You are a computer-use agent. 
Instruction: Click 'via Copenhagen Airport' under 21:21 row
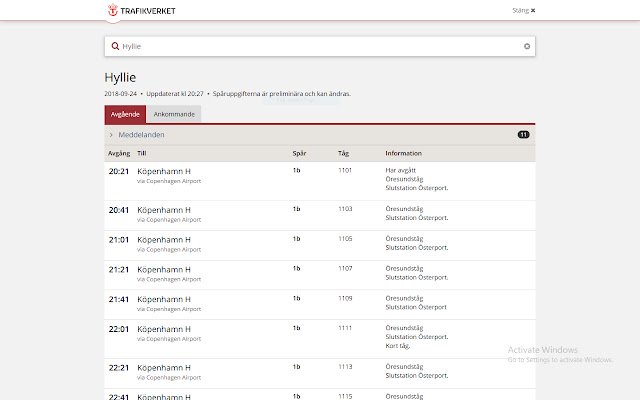(x=169, y=280)
